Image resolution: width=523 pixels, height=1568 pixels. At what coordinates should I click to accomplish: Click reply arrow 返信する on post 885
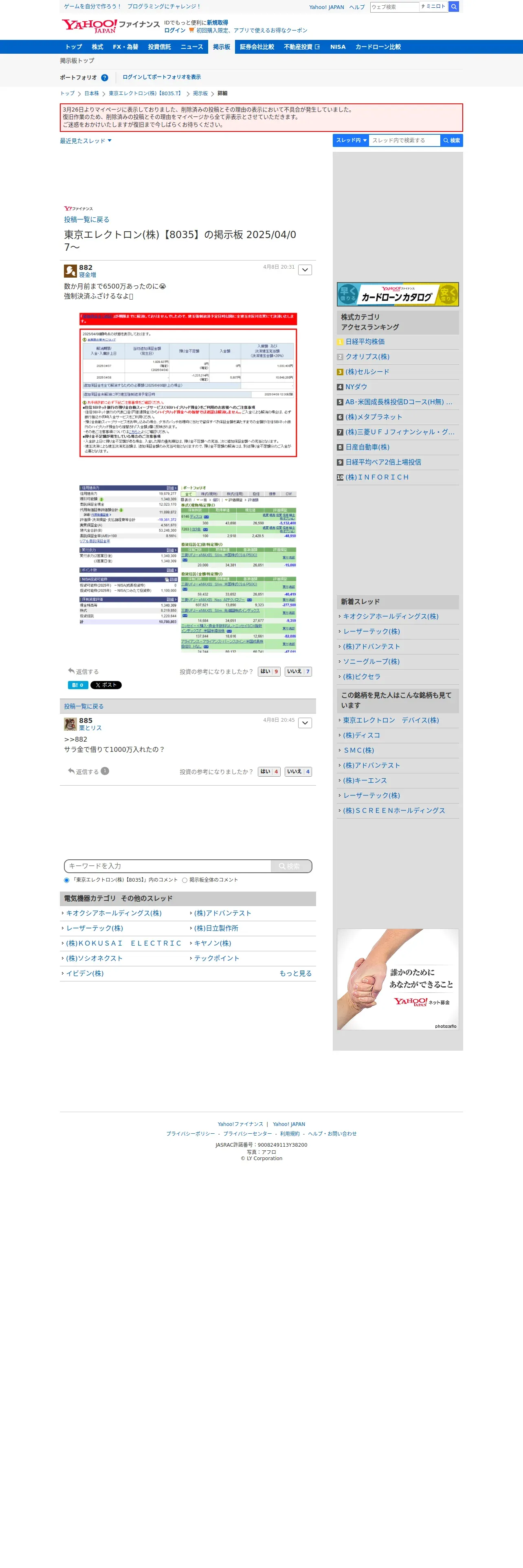[84, 771]
